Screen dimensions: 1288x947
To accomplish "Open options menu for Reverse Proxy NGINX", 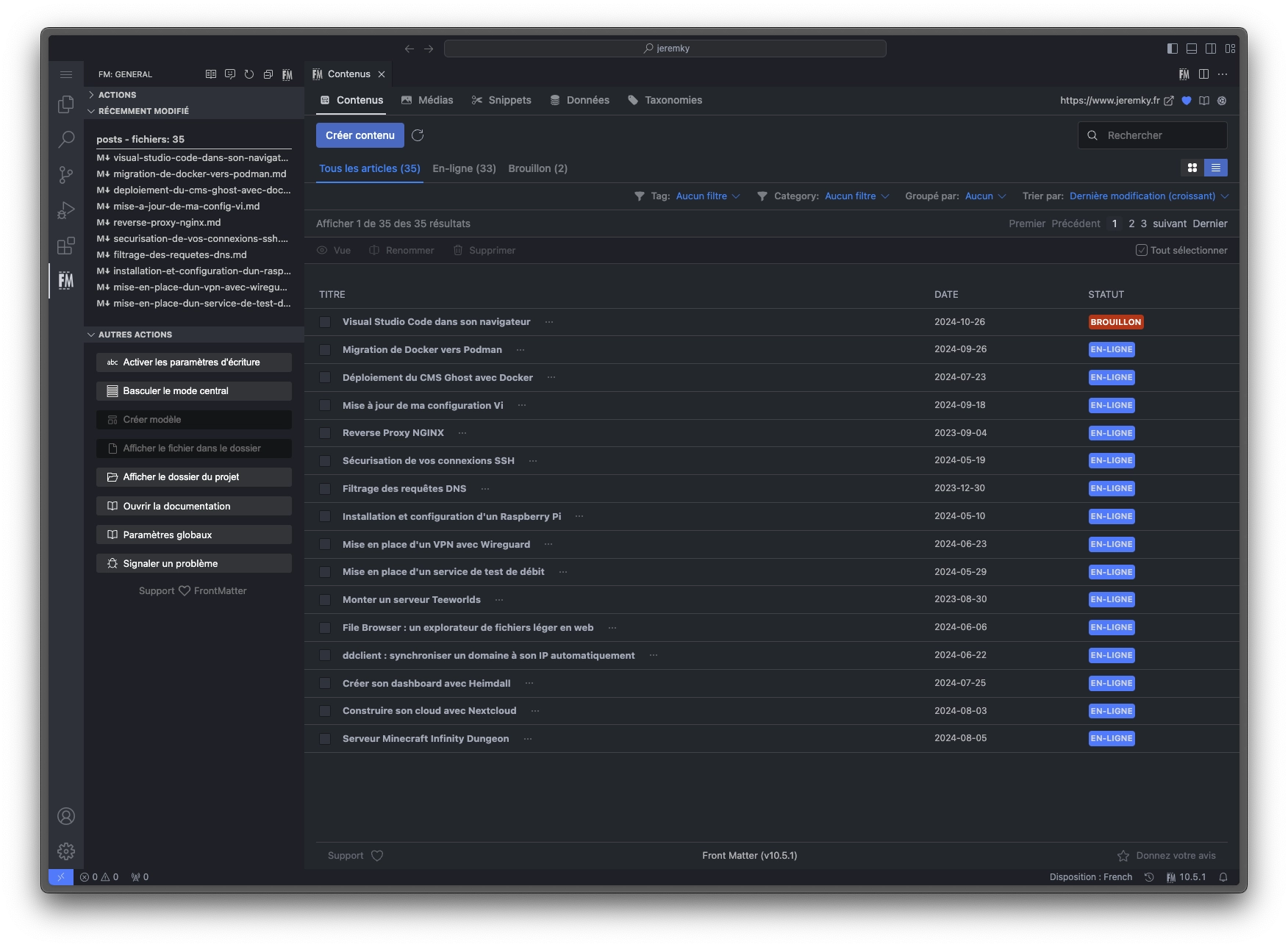I will [x=462, y=433].
